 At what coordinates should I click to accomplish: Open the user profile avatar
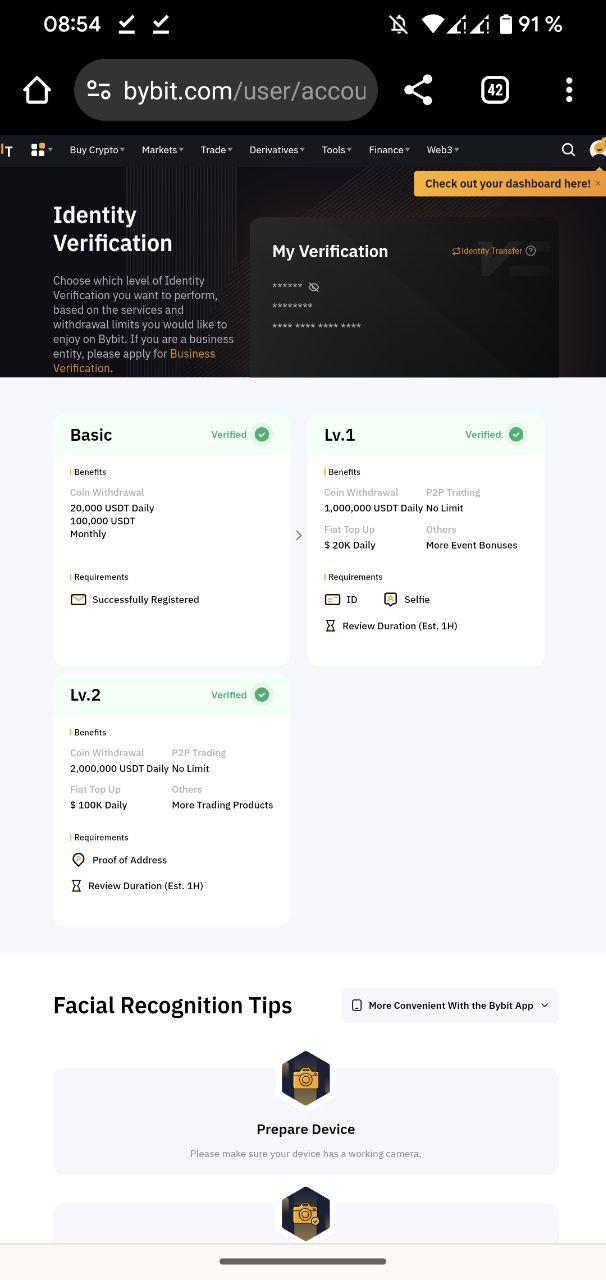(x=598, y=149)
